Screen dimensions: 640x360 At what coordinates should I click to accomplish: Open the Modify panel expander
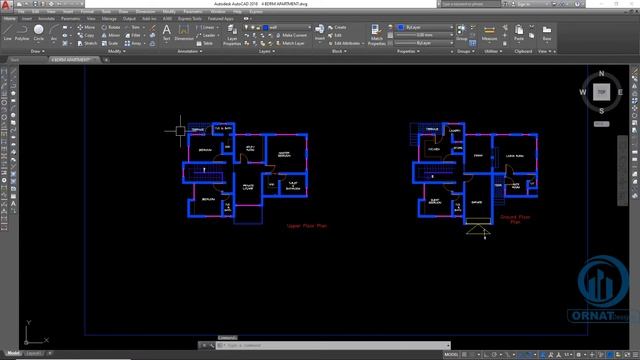pyautogui.click(x=117, y=51)
